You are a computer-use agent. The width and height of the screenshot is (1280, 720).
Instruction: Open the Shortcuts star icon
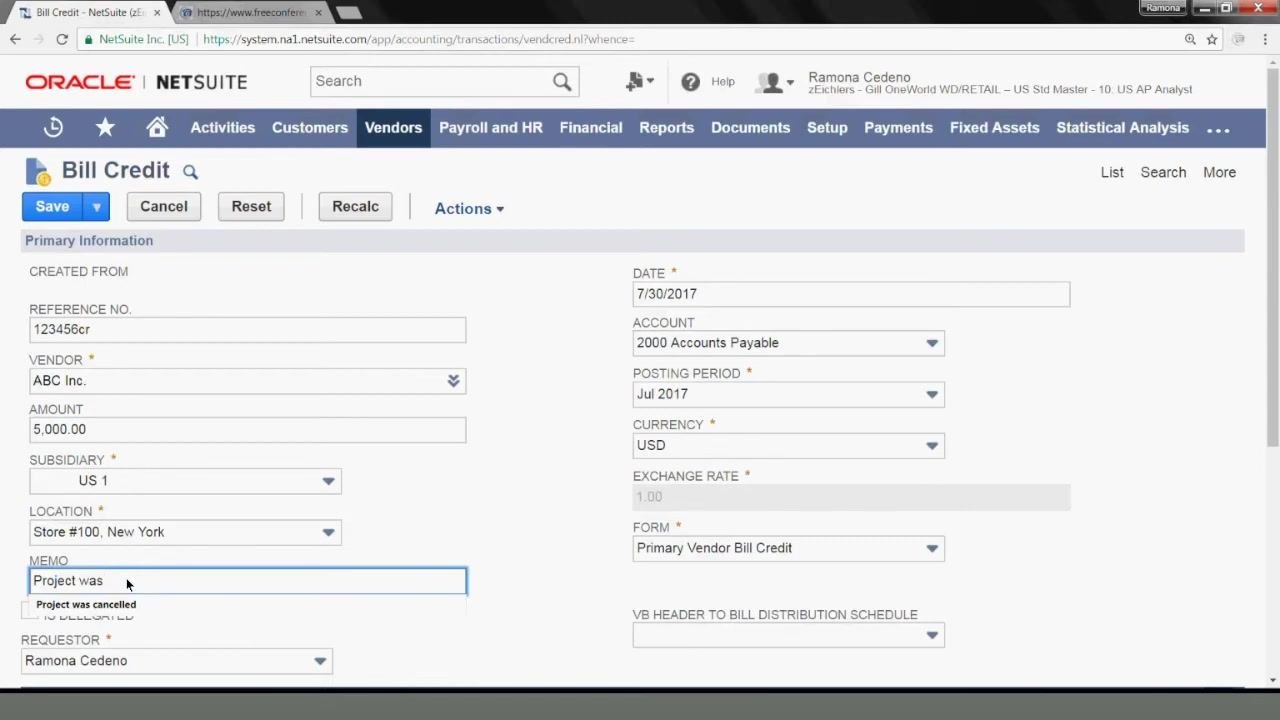click(x=105, y=127)
